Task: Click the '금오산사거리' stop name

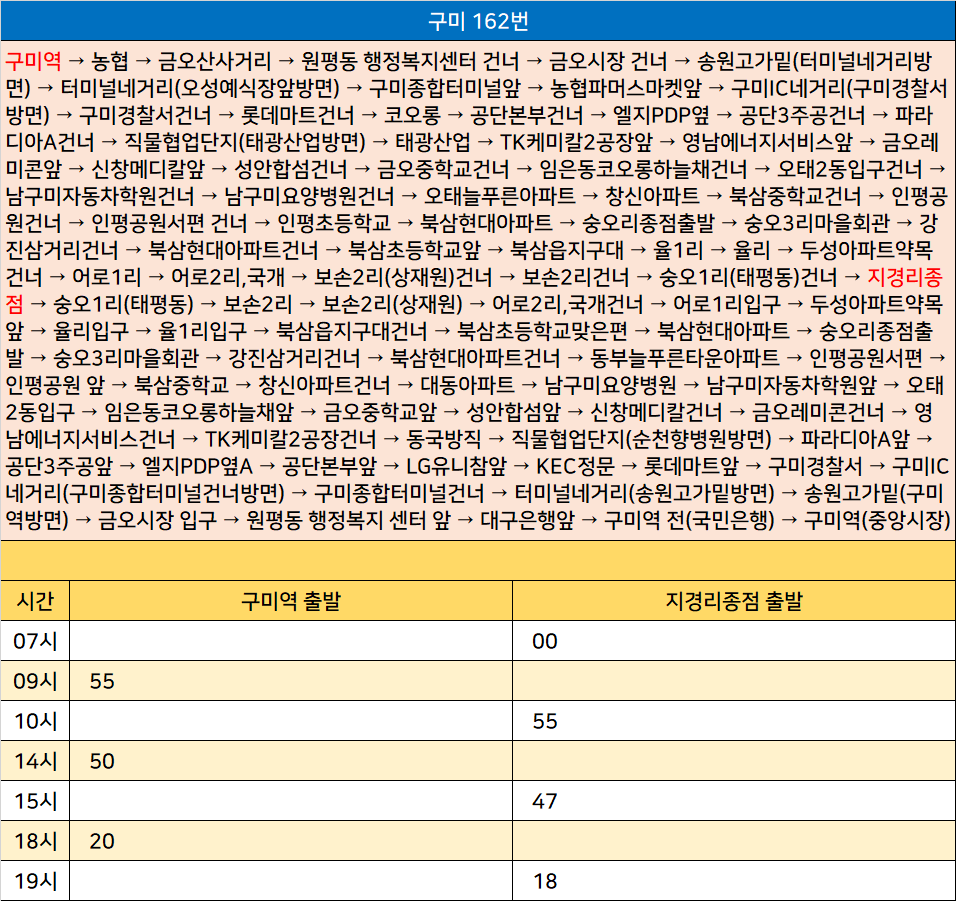Action: tap(215, 61)
